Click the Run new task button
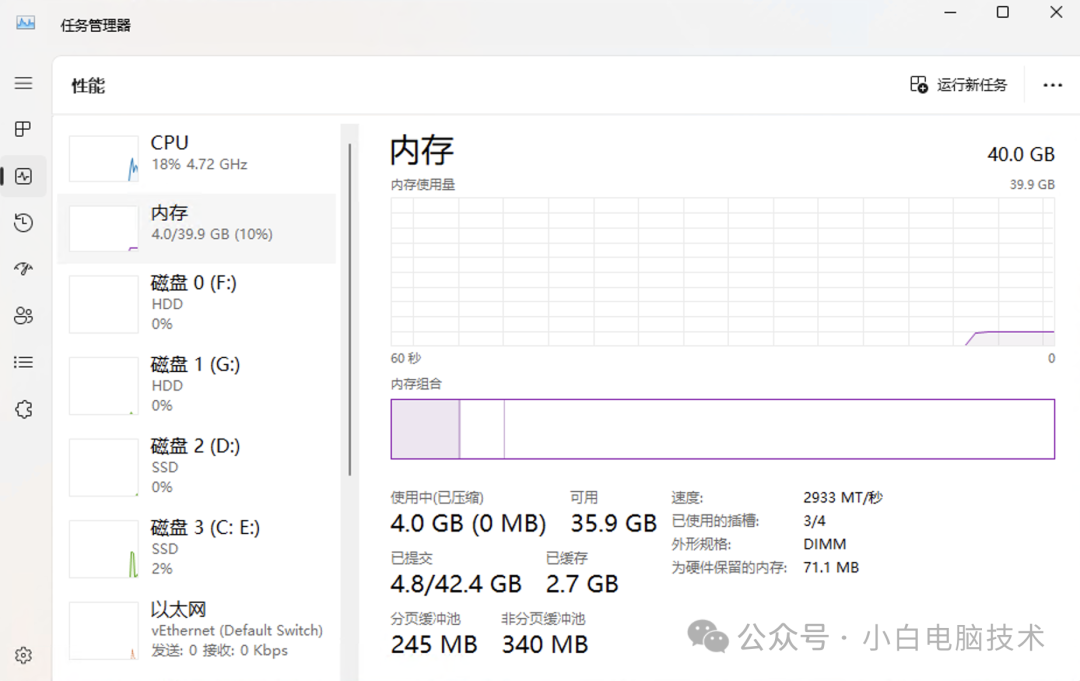 tap(959, 85)
